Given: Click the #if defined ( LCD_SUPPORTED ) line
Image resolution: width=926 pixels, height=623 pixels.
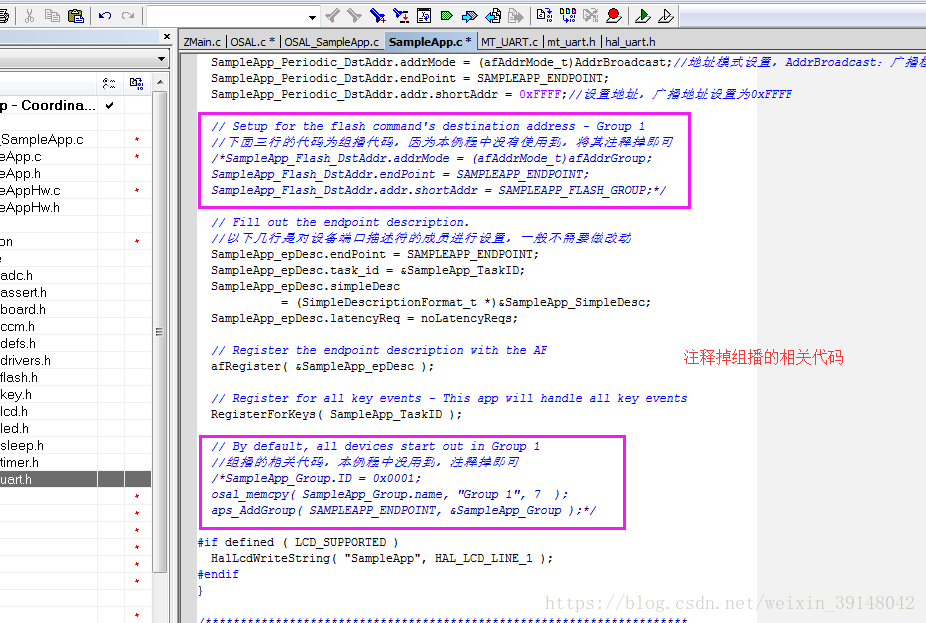Looking at the screenshot, I should [298, 542].
